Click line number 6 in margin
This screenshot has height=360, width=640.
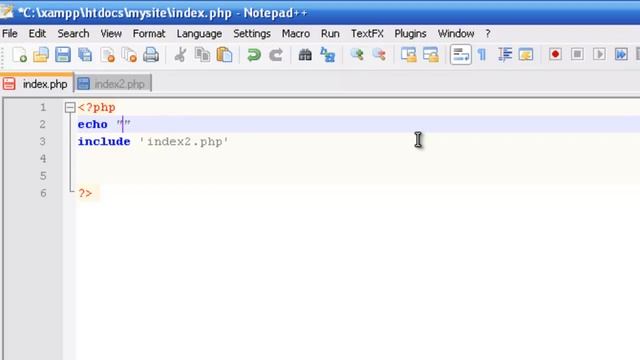(43, 193)
